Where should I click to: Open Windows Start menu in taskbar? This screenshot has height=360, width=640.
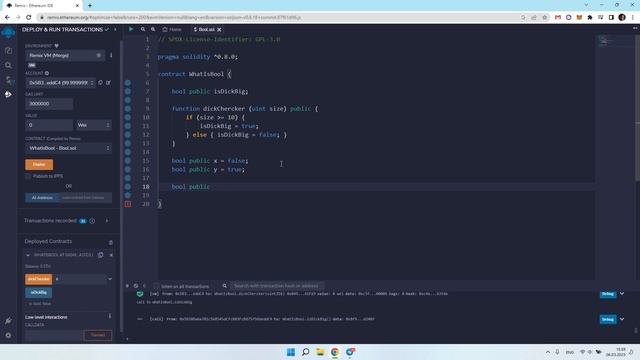291,352
